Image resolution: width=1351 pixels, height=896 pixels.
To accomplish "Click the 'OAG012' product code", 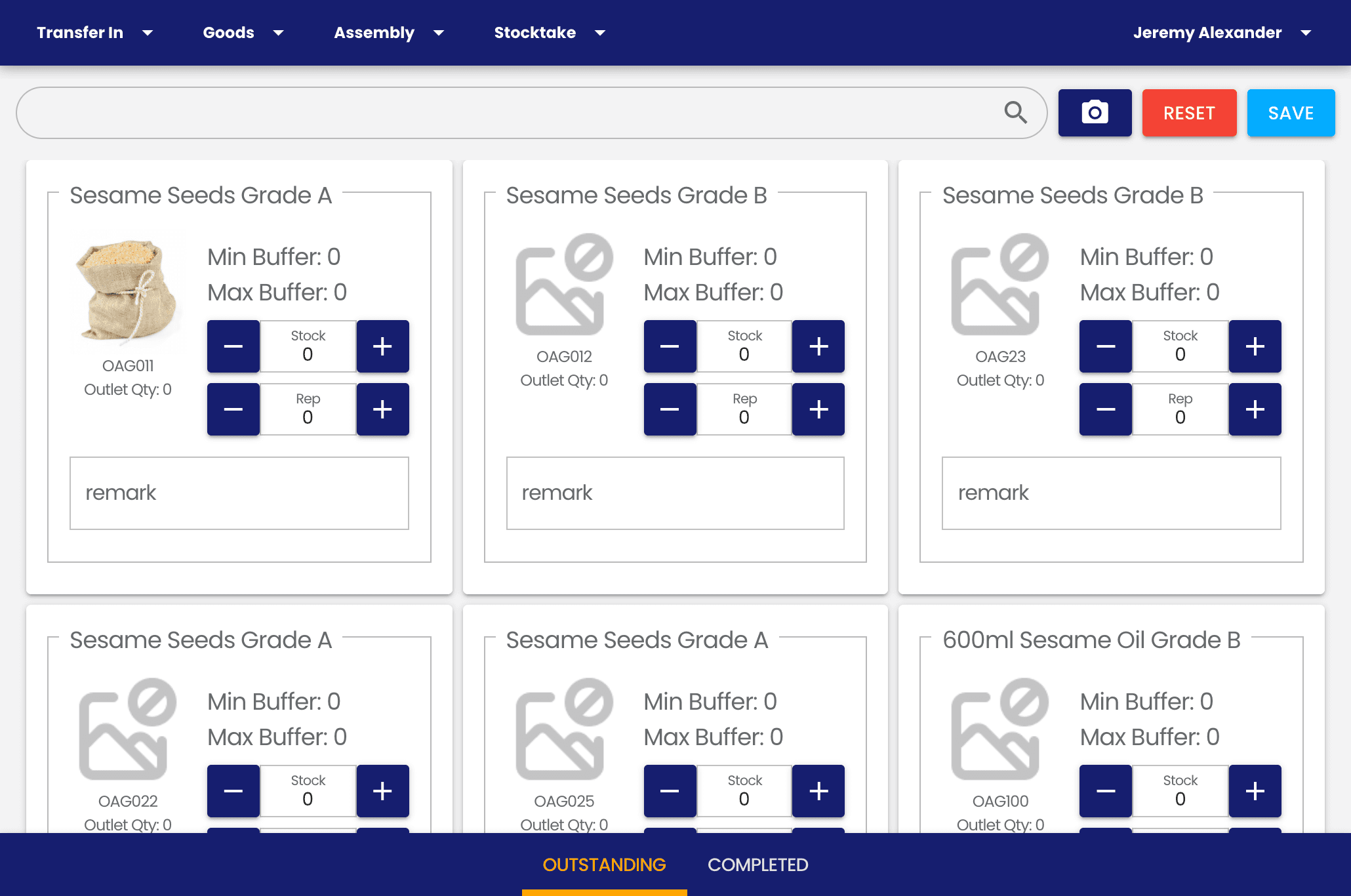I will click(x=564, y=356).
